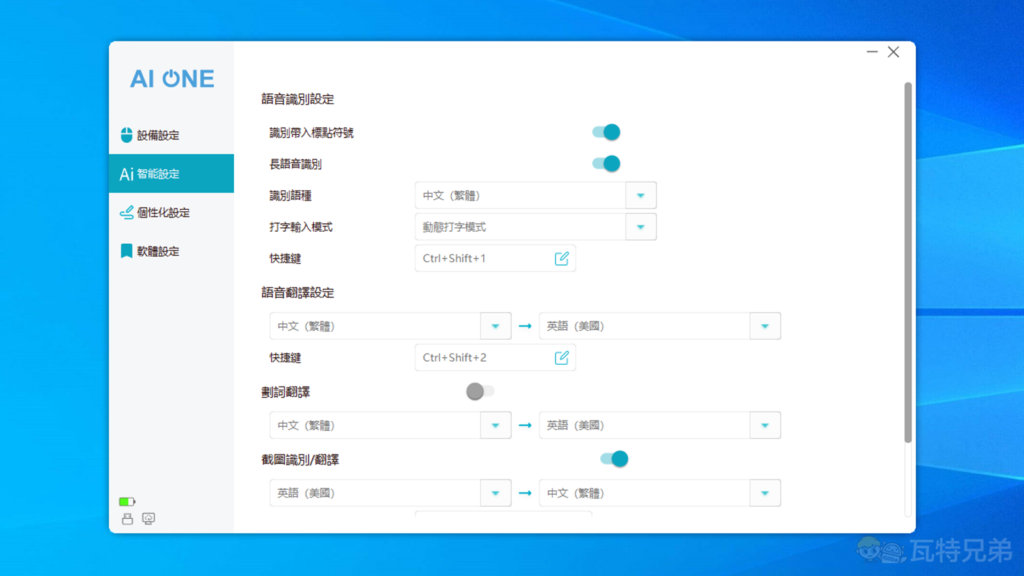
Task: Switch off the 截圖識別/翻譯 toggle
Action: 614,459
